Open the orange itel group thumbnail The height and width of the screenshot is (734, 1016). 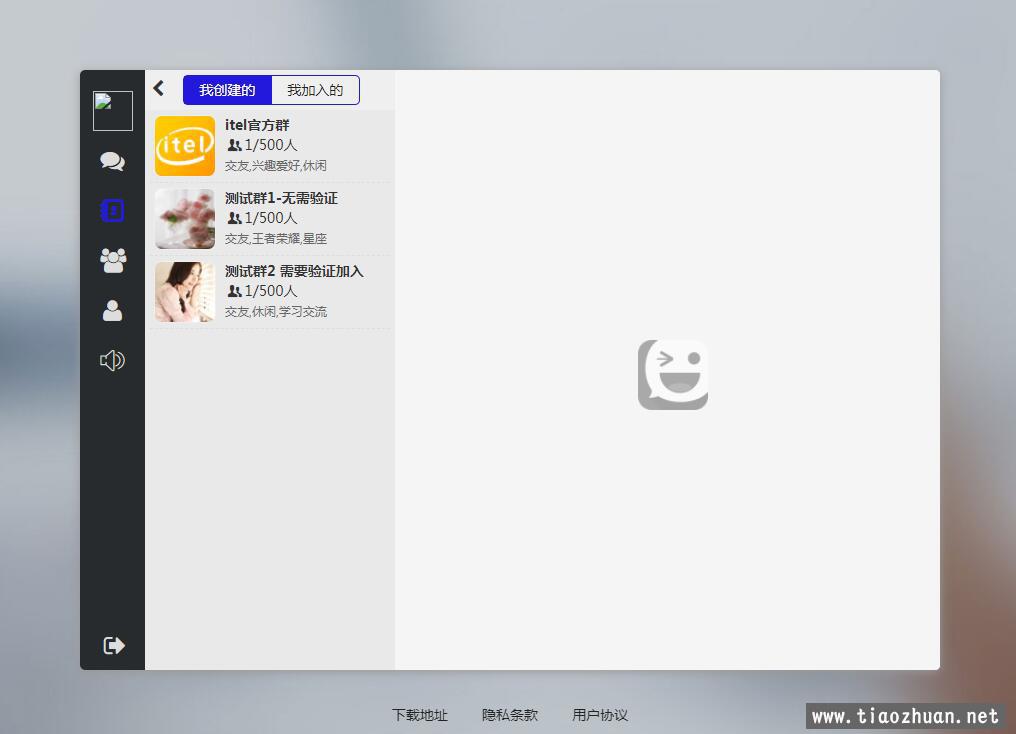tap(185, 146)
